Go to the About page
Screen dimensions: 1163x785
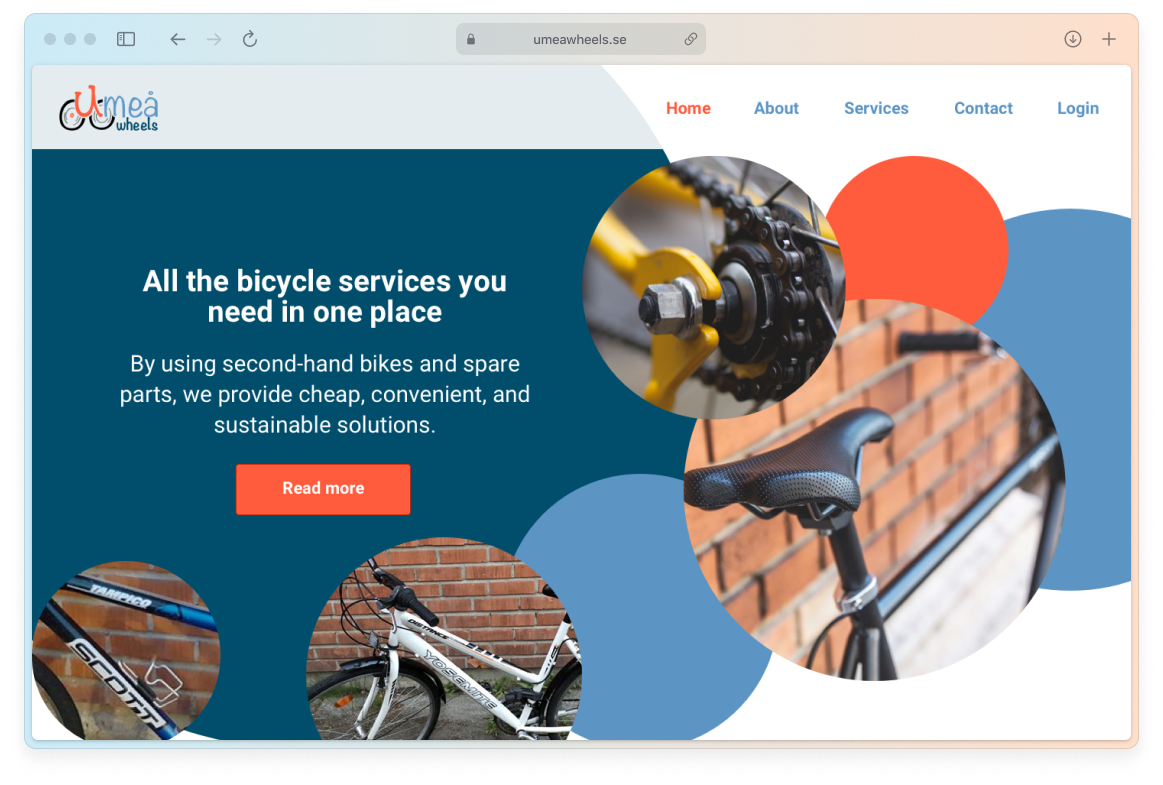[x=776, y=108]
